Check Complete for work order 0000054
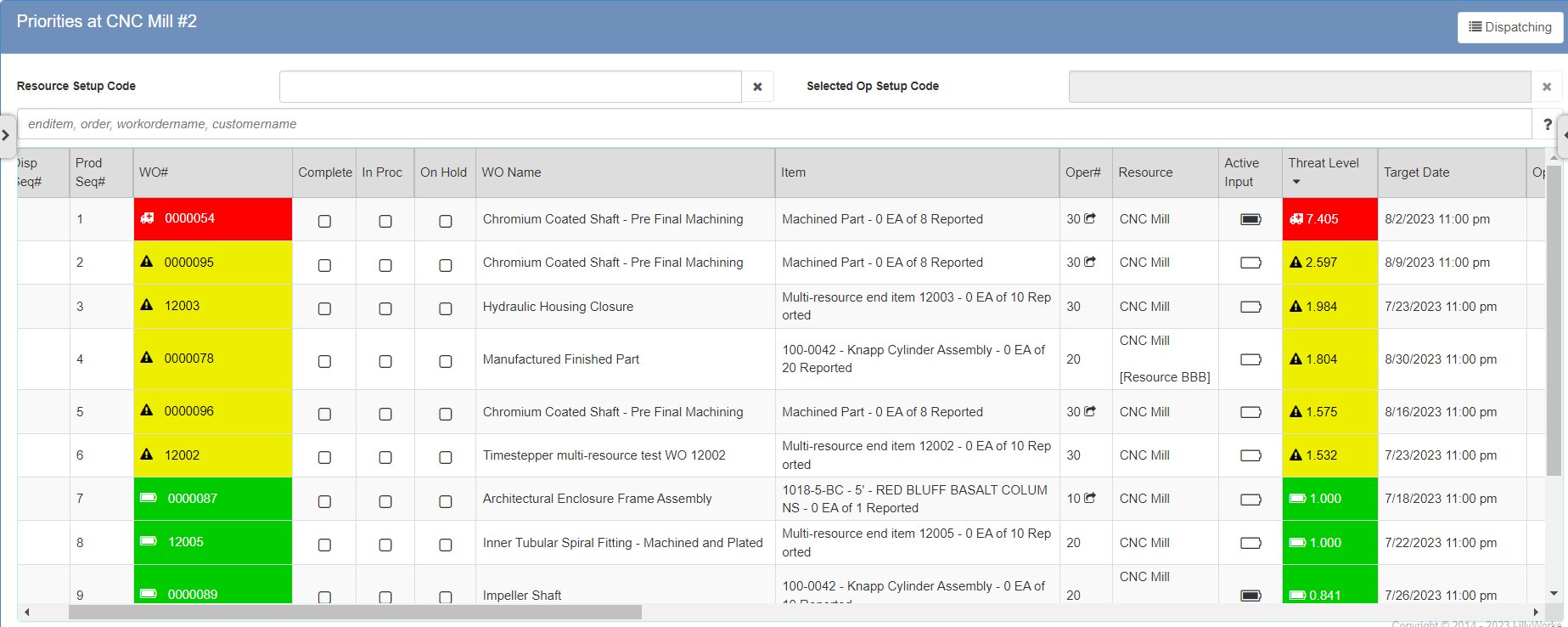Viewport: 1568px width, 627px height. click(x=324, y=221)
